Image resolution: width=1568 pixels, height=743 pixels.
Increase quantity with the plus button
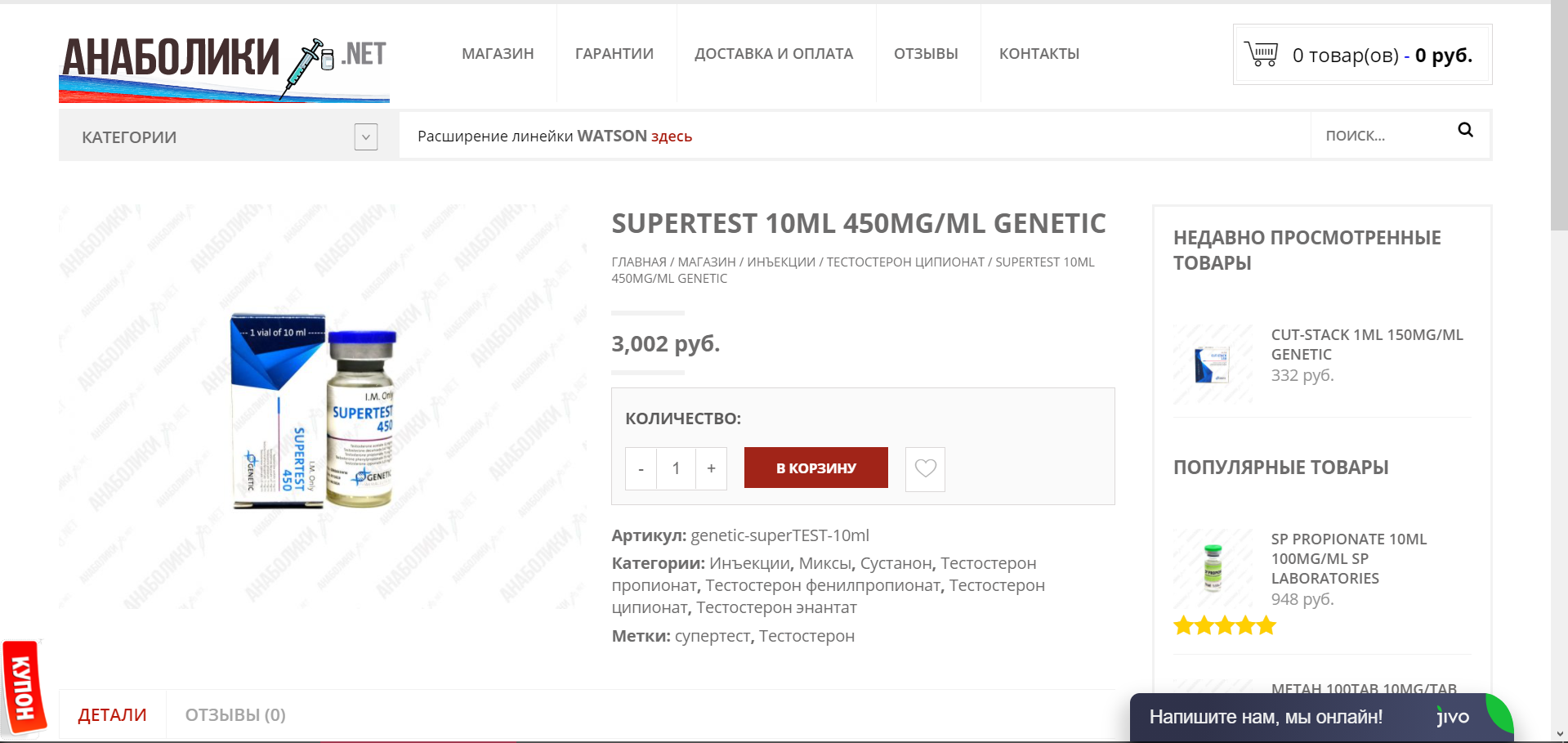coord(711,468)
